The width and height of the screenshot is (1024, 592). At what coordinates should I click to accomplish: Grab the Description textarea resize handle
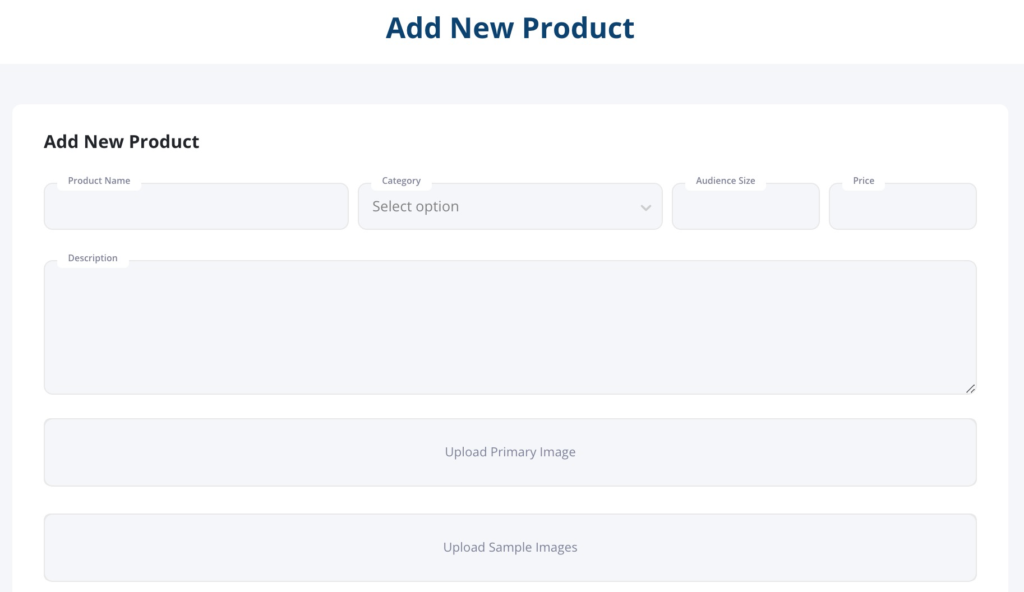pyautogui.click(x=970, y=389)
